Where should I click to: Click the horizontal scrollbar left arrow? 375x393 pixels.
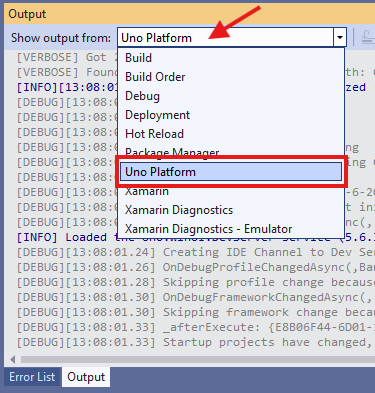pyautogui.click(x=12, y=359)
